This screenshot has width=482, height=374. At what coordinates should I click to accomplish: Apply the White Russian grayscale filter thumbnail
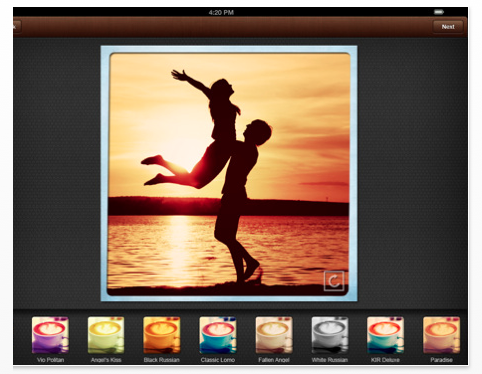tap(330, 335)
